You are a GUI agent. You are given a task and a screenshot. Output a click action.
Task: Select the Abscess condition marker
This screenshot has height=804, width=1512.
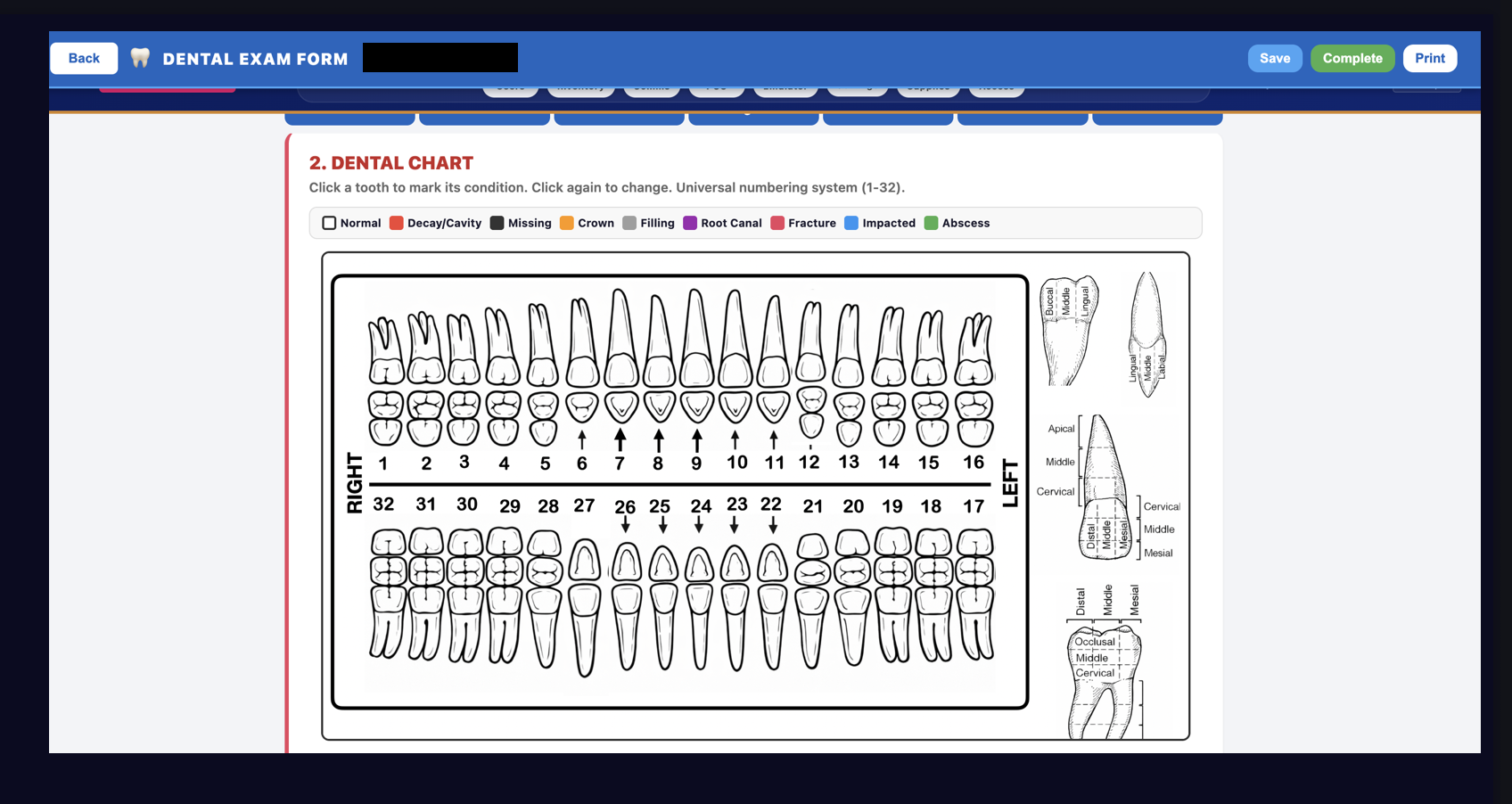pos(932,223)
